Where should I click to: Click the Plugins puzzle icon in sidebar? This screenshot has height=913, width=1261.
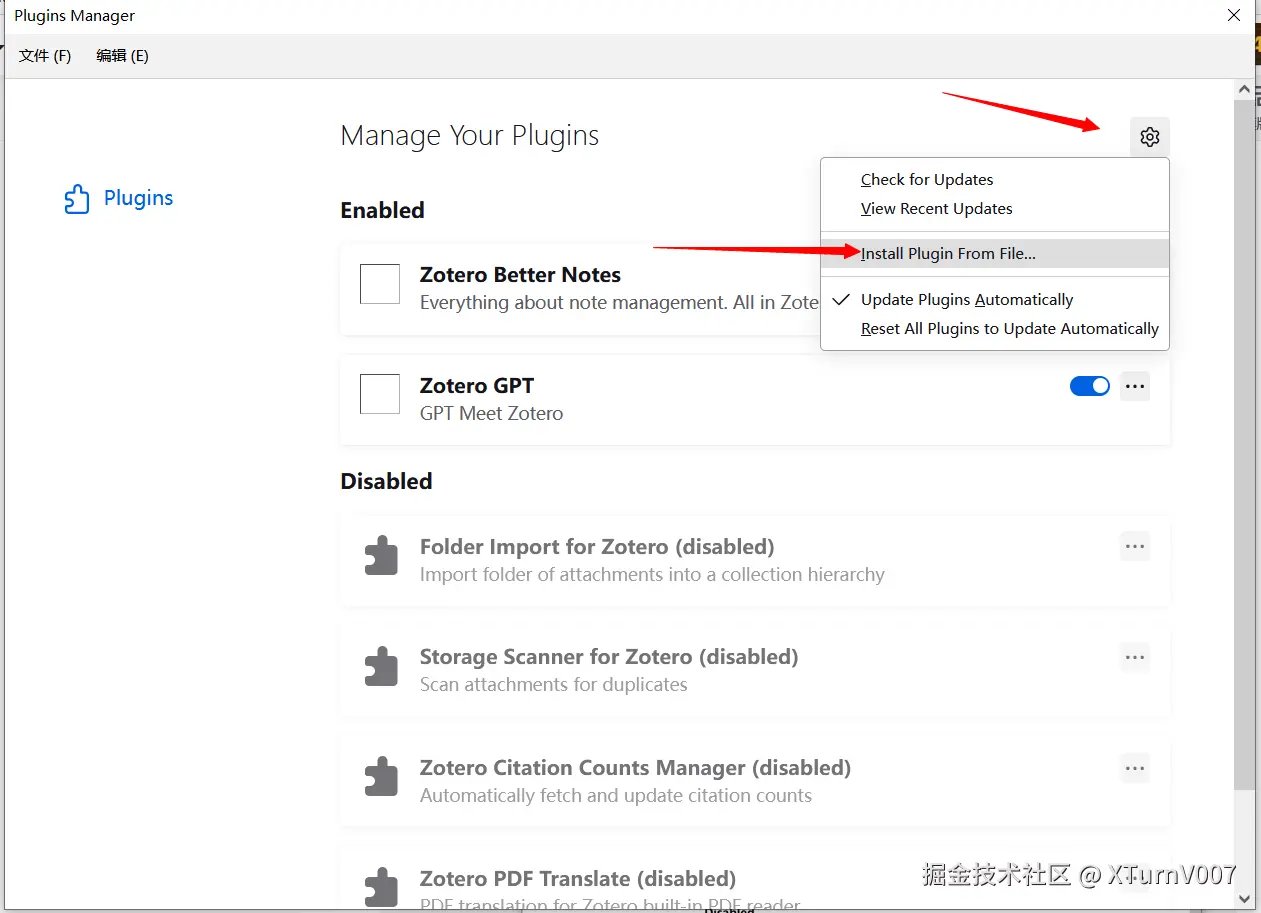(77, 199)
